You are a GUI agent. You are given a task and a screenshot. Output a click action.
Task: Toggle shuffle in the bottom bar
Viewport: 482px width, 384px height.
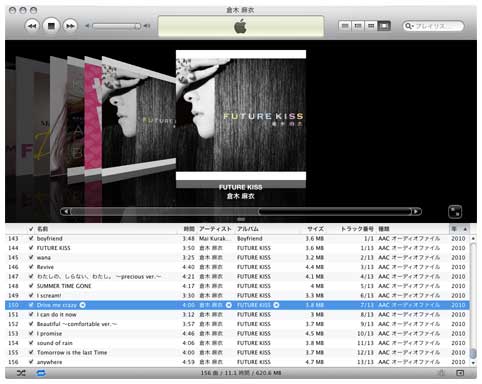pos(21,373)
